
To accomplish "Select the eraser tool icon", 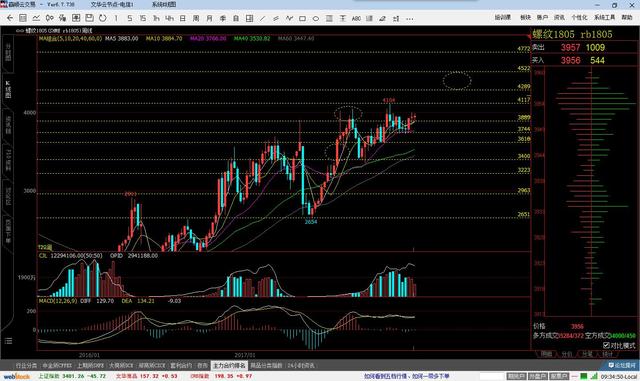I will pyautogui.click(x=382, y=18).
